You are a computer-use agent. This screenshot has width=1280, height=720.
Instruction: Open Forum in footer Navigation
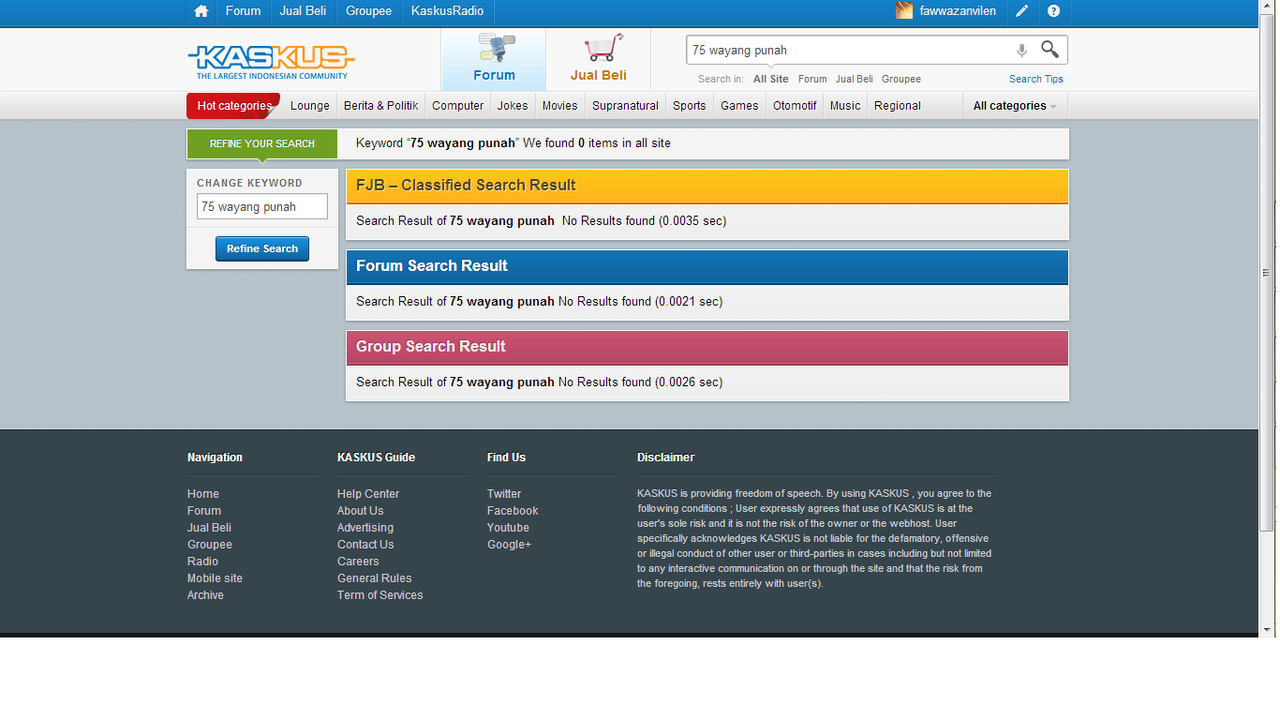pyautogui.click(x=204, y=511)
